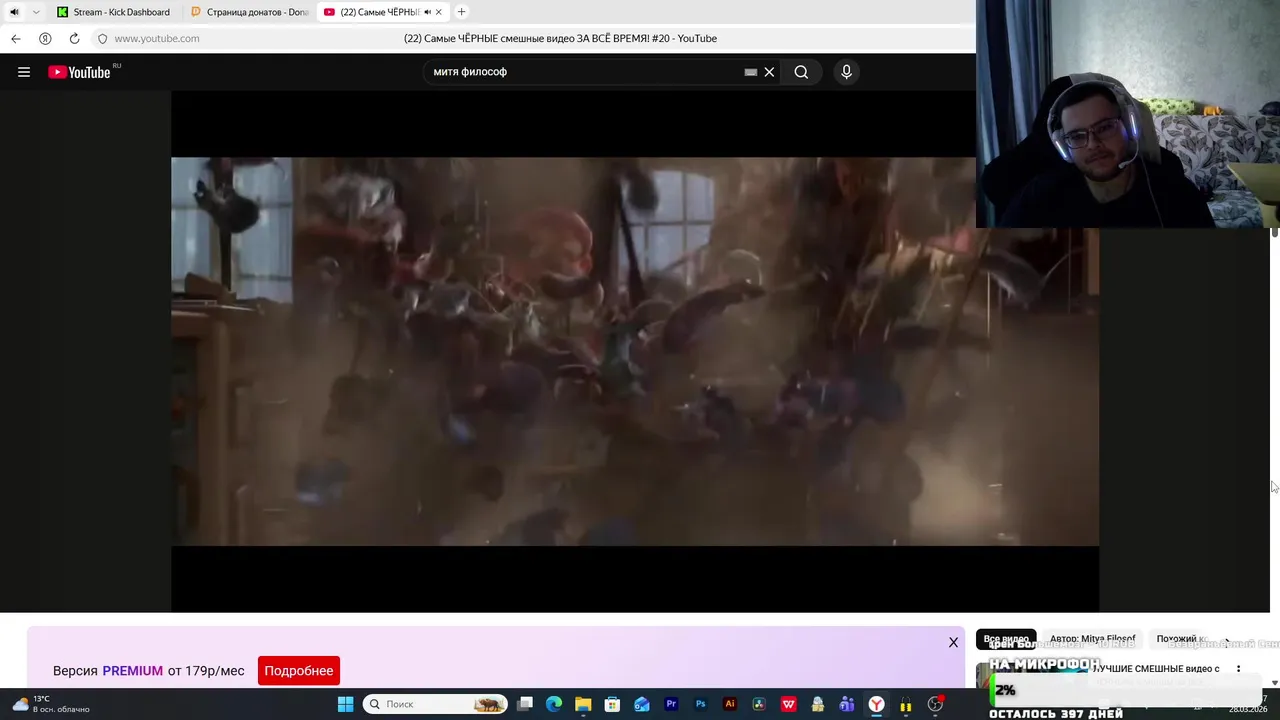The width and height of the screenshot is (1280, 720).
Task: Open Microsoft Store from taskbar
Action: (x=612, y=704)
